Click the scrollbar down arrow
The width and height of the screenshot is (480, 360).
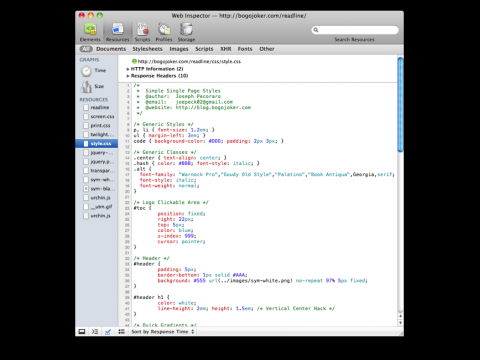coord(400,322)
